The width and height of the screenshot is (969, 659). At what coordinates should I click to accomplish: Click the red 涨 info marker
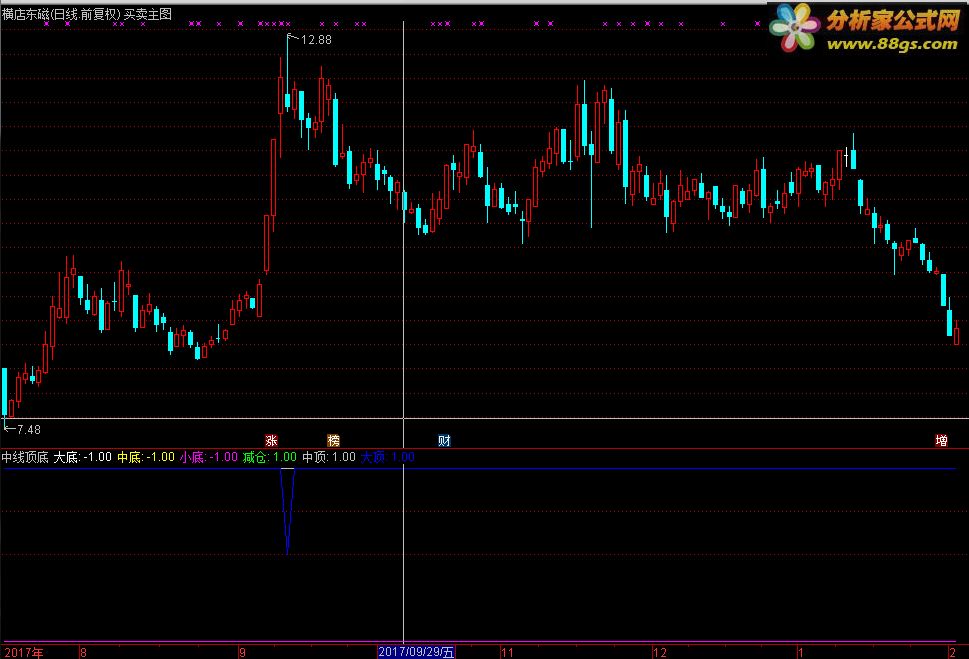click(271, 441)
